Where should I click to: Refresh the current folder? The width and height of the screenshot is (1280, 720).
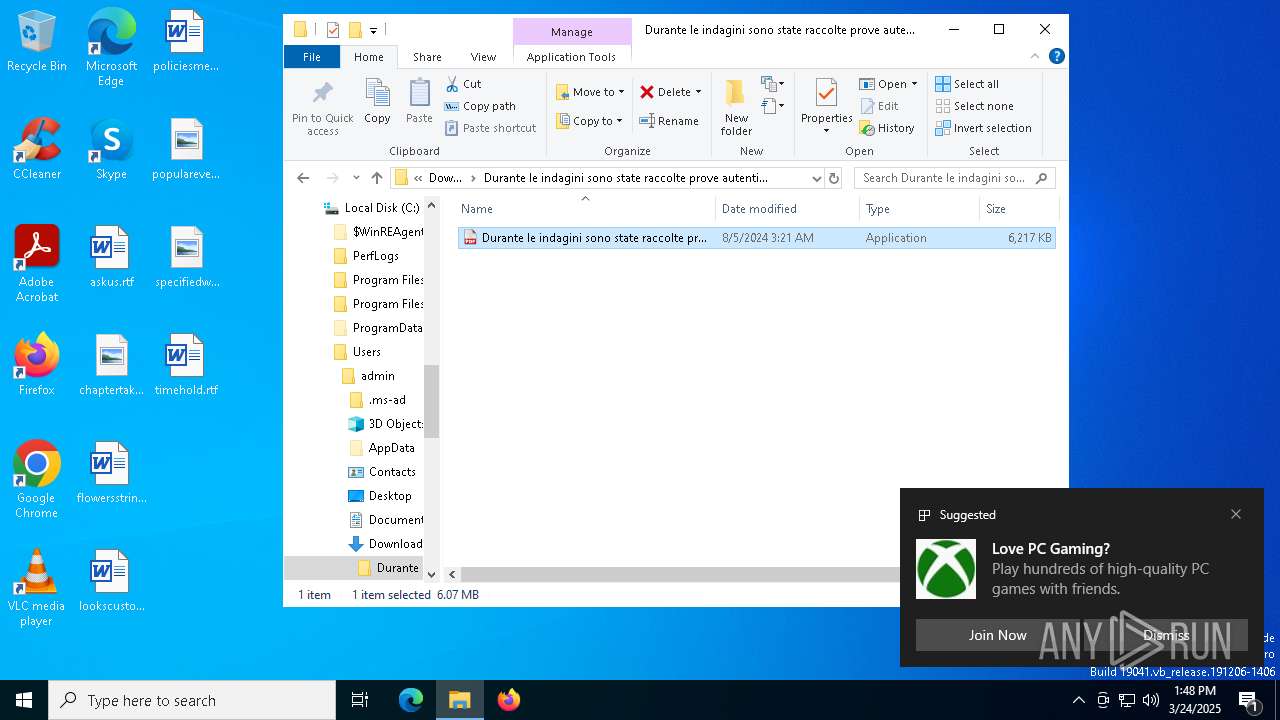834,178
